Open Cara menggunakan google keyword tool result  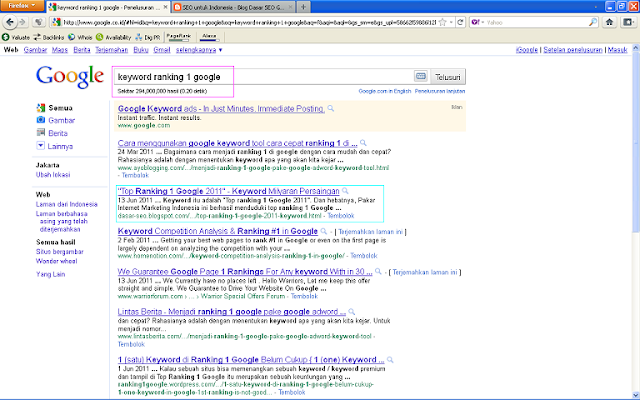(x=237, y=143)
